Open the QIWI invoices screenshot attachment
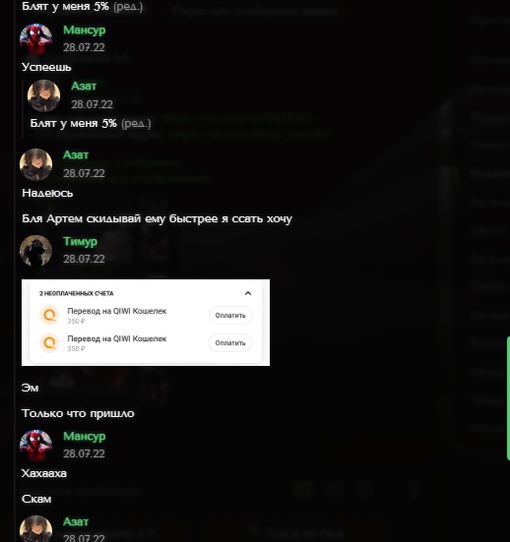Screen dimensions: 510x542 [146, 323]
